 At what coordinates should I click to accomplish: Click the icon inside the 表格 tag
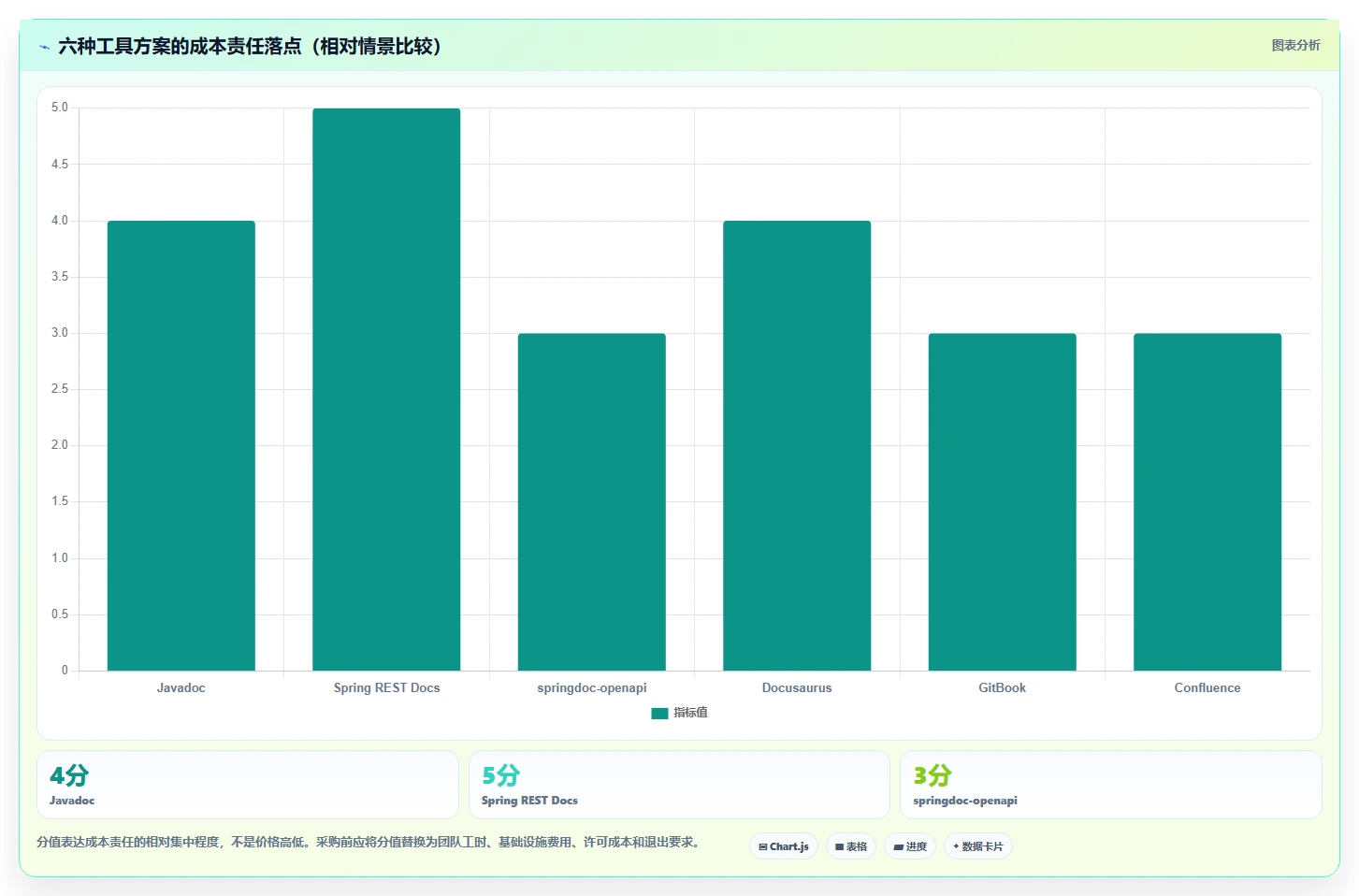point(839,846)
